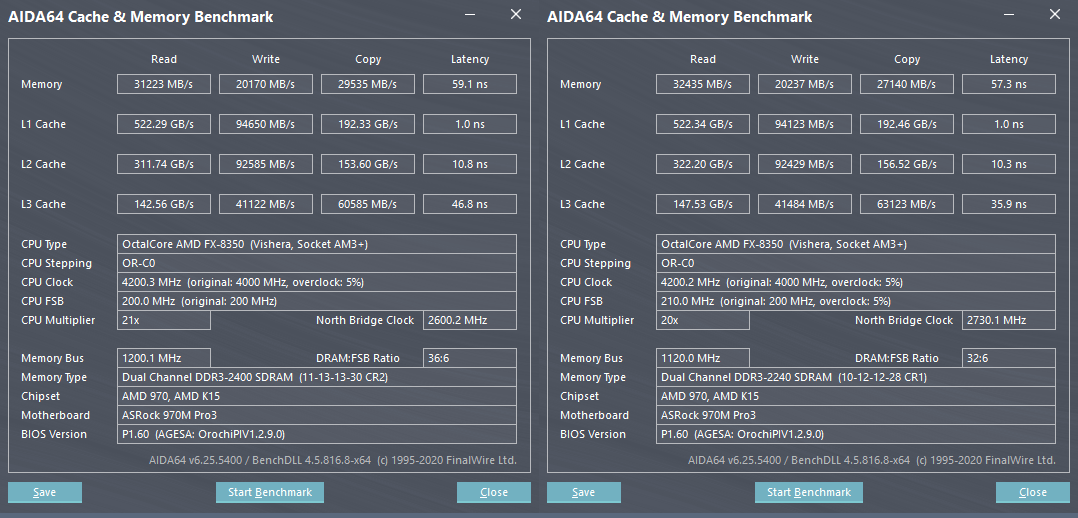Close left window using title bar X
This screenshot has height=518, width=1078.
pos(516,15)
